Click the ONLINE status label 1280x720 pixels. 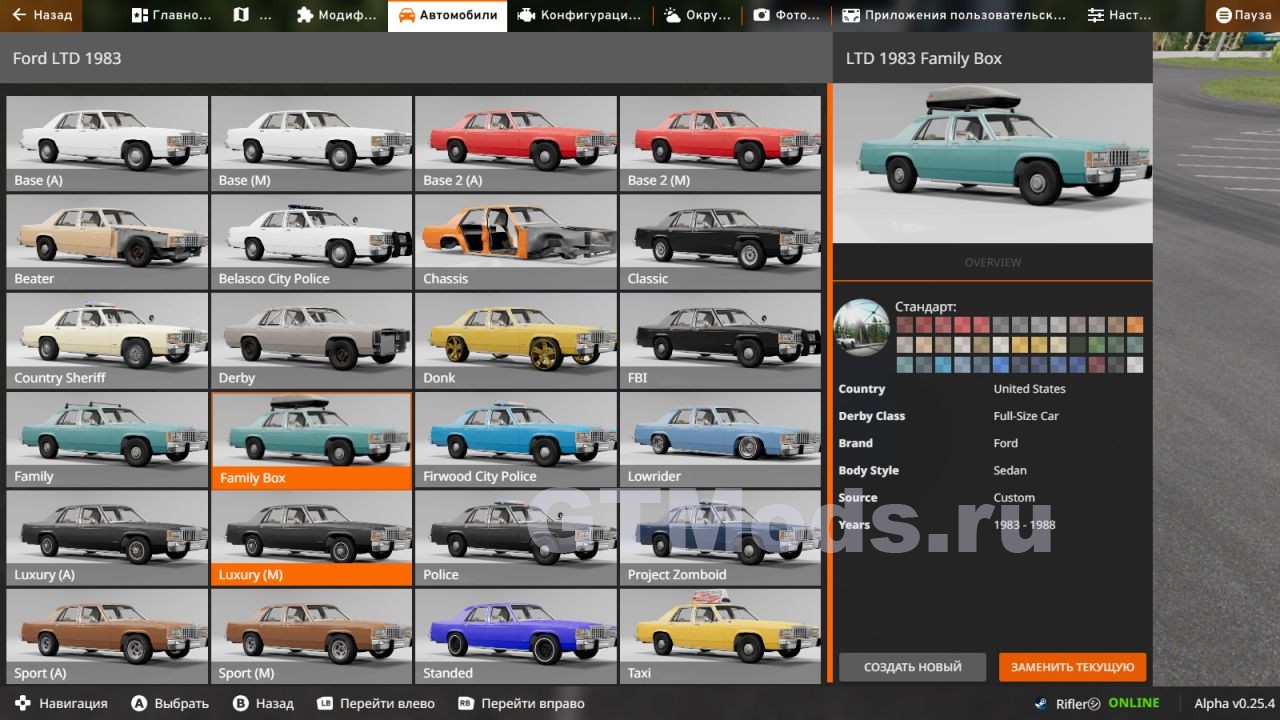pos(1134,703)
